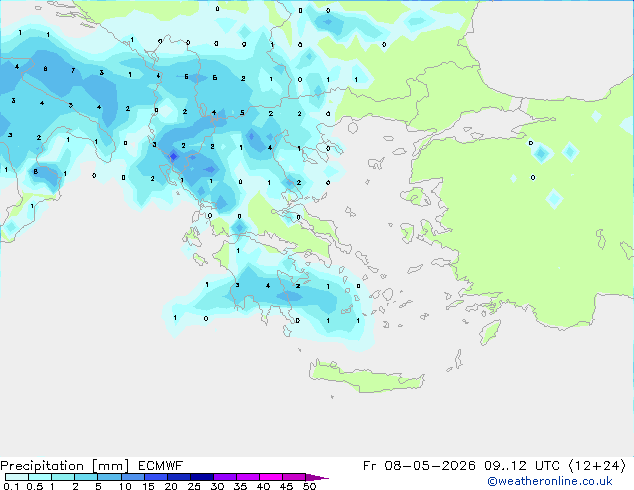Click the 20–25 mm dark blue swatch
The height and width of the screenshot is (490, 634).
tap(178, 477)
